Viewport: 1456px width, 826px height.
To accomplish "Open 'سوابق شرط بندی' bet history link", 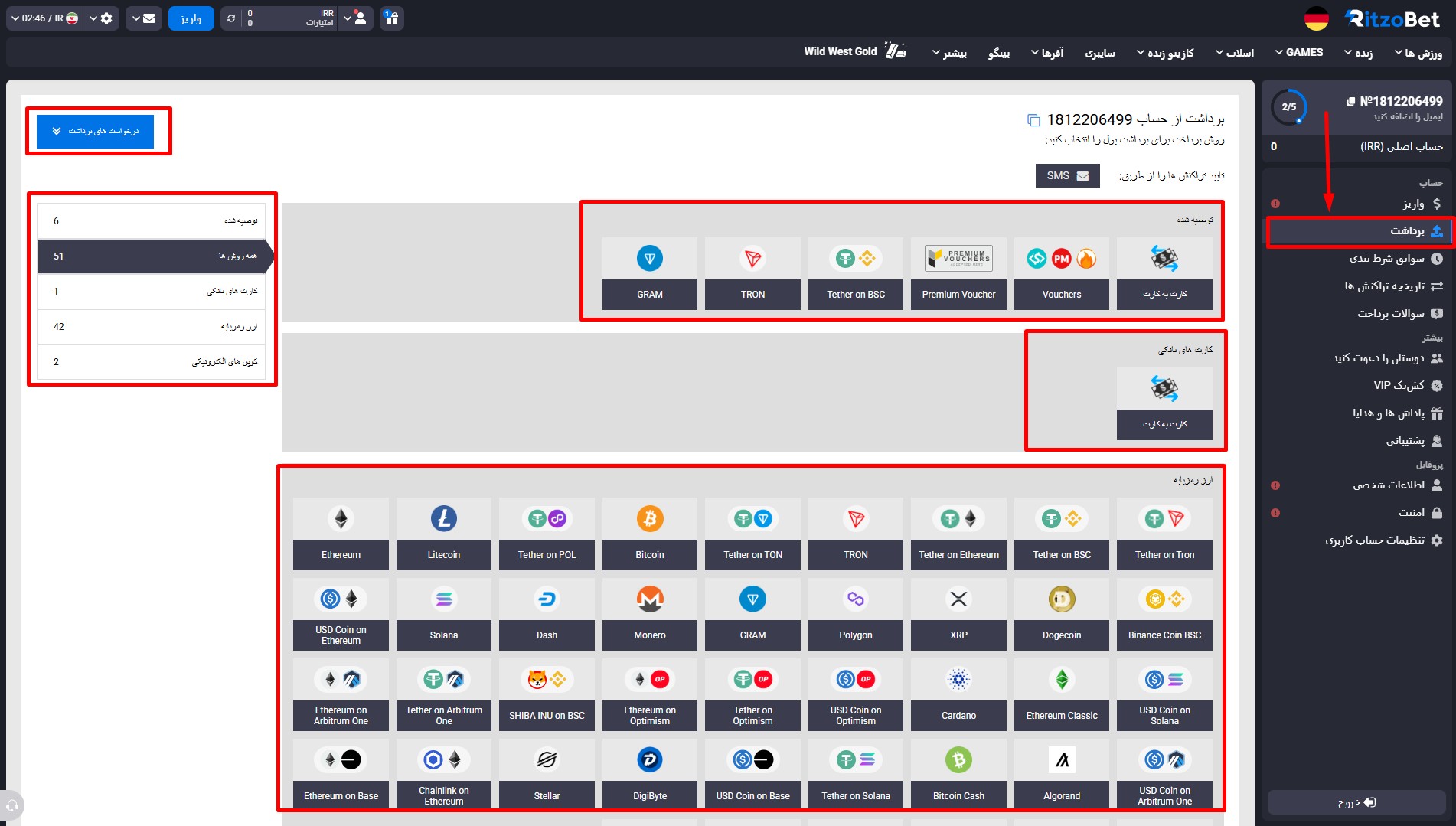I will click(x=1356, y=259).
